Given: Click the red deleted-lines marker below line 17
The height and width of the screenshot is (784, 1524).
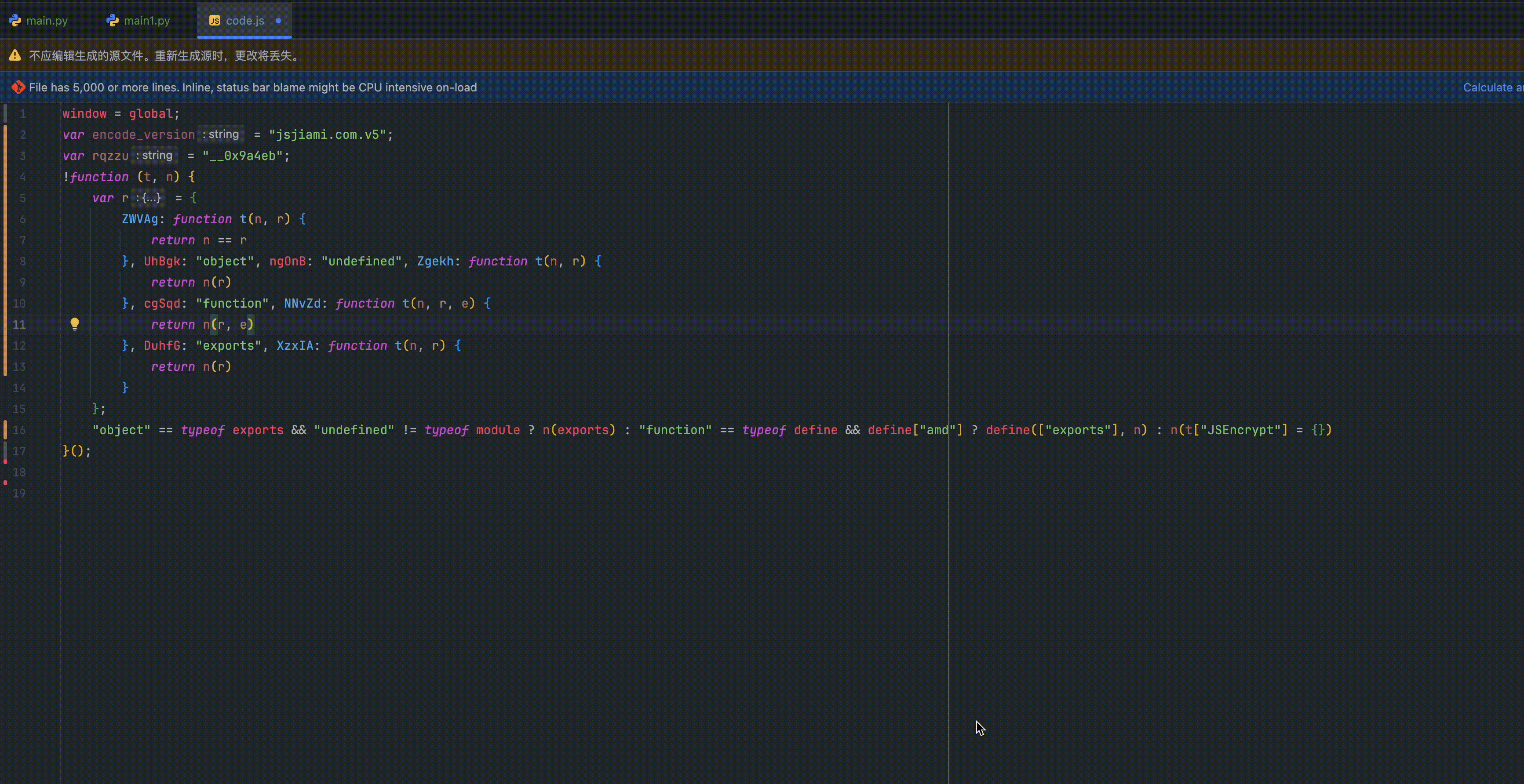Looking at the screenshot, I should pos(5,462).
